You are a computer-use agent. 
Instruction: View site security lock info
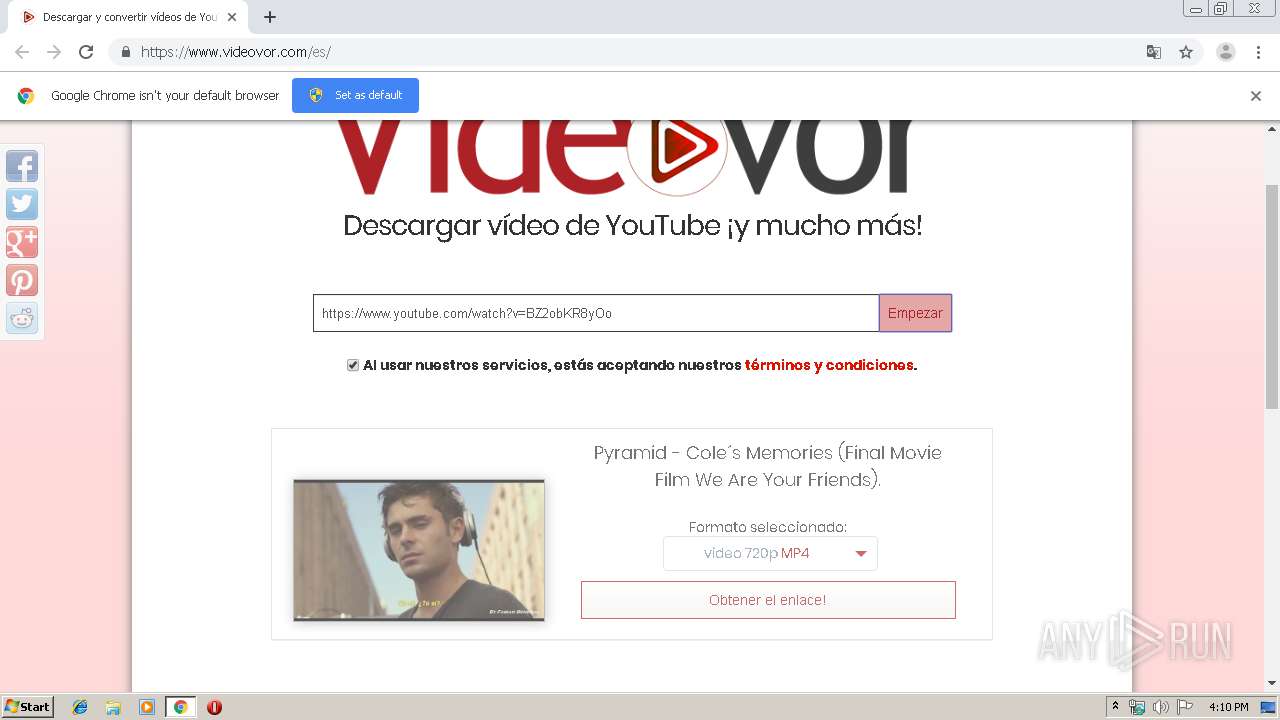(126, 52)
